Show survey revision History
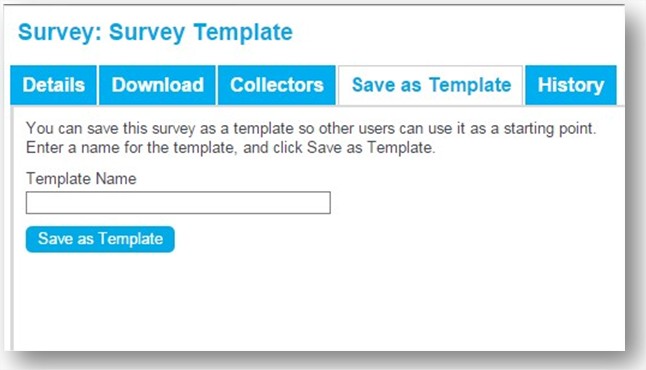646x370 pixels. (571, 85)
